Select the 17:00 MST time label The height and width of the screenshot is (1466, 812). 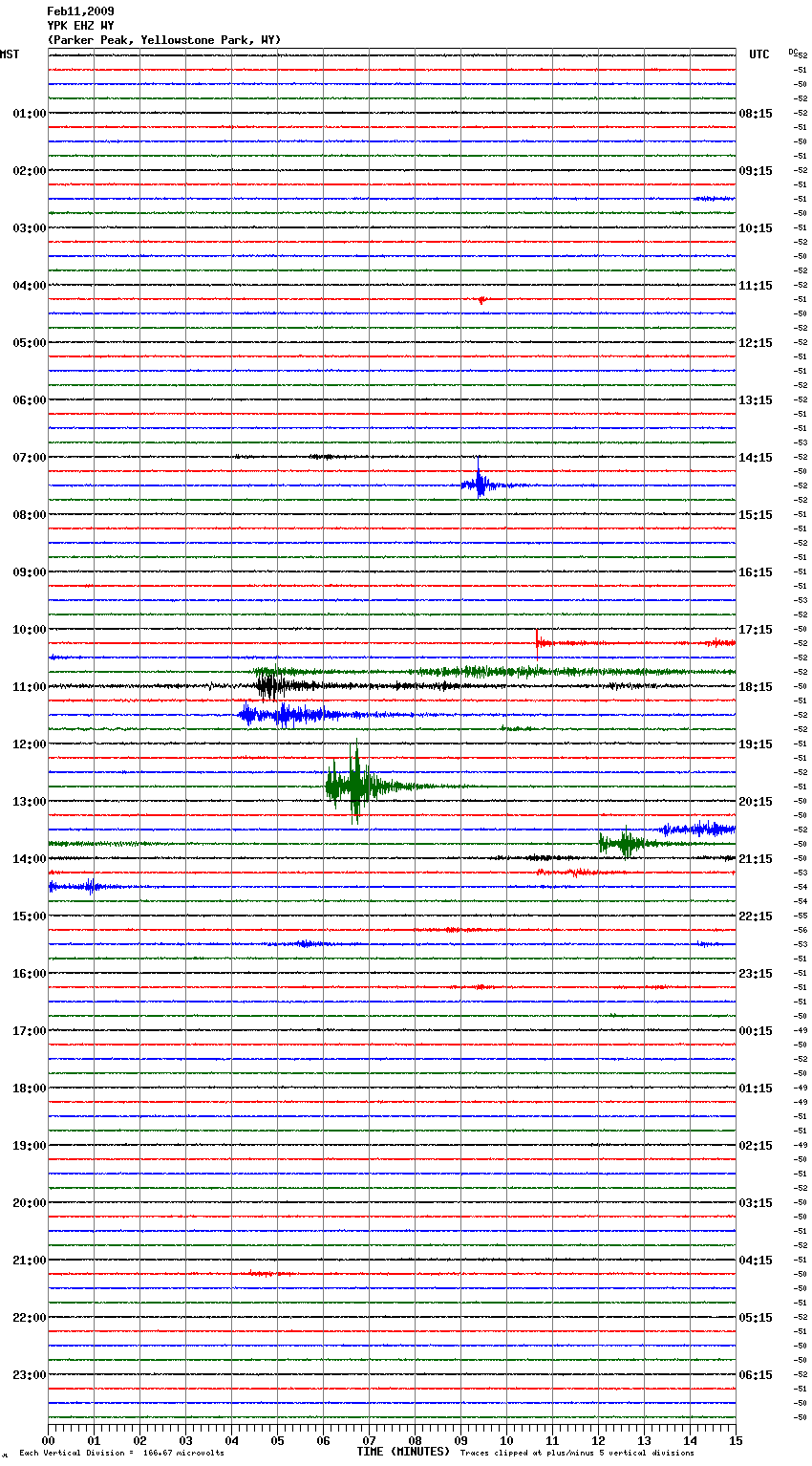coord(29,1031)
